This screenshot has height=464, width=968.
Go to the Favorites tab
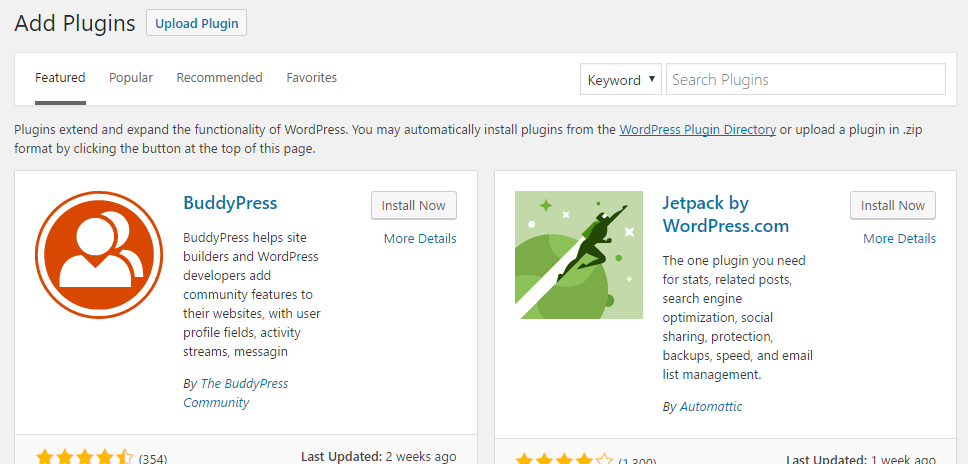(312, 78)
